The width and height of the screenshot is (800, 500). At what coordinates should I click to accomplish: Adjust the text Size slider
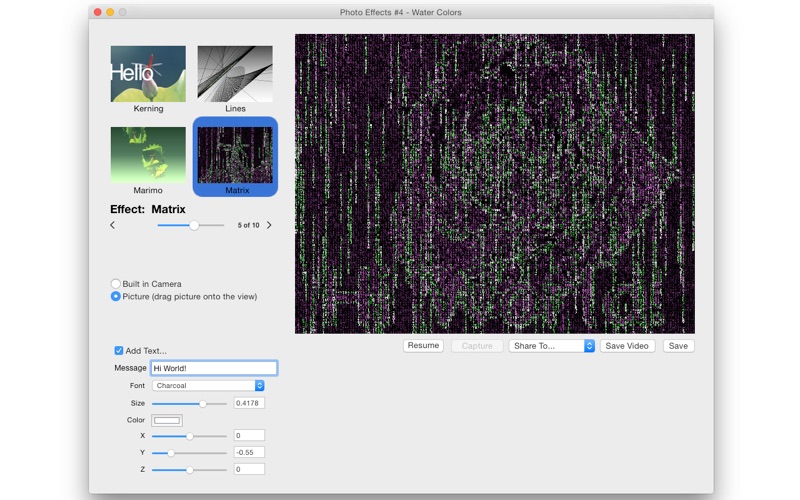tap(203, 403)
